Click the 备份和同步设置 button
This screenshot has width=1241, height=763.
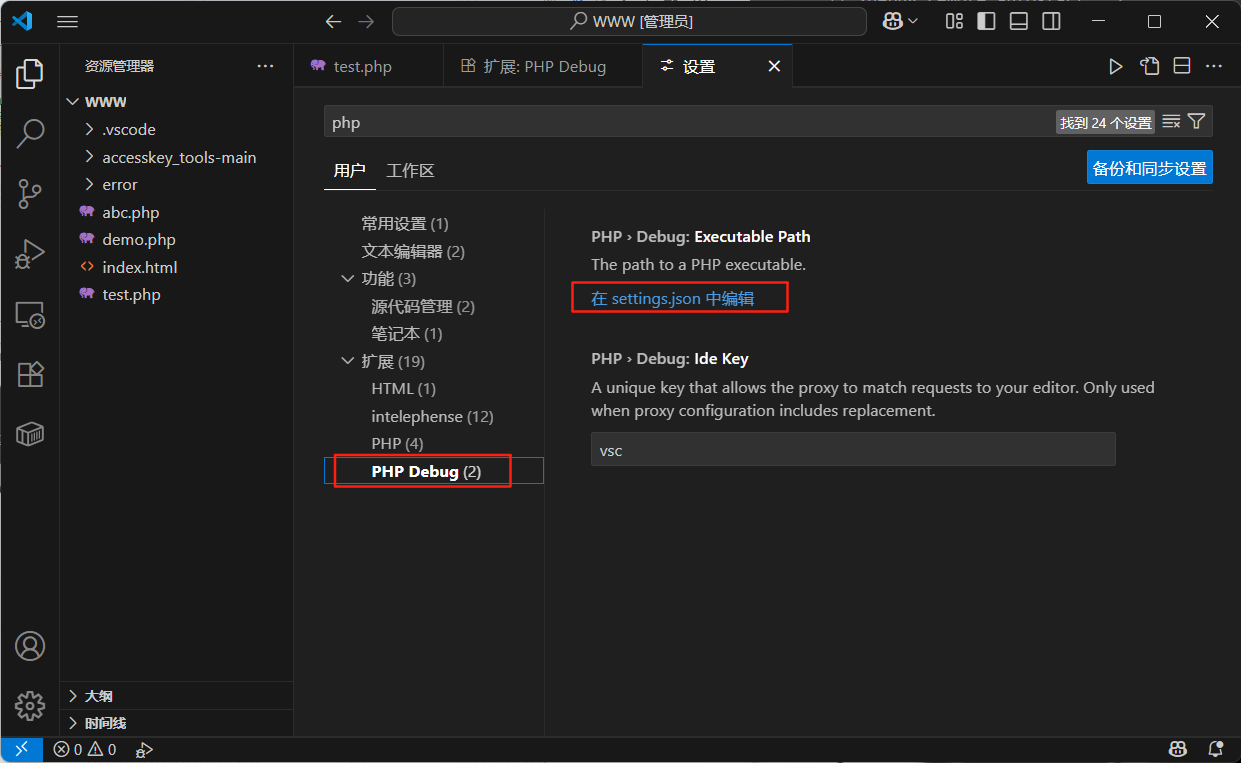point(1150,168)
